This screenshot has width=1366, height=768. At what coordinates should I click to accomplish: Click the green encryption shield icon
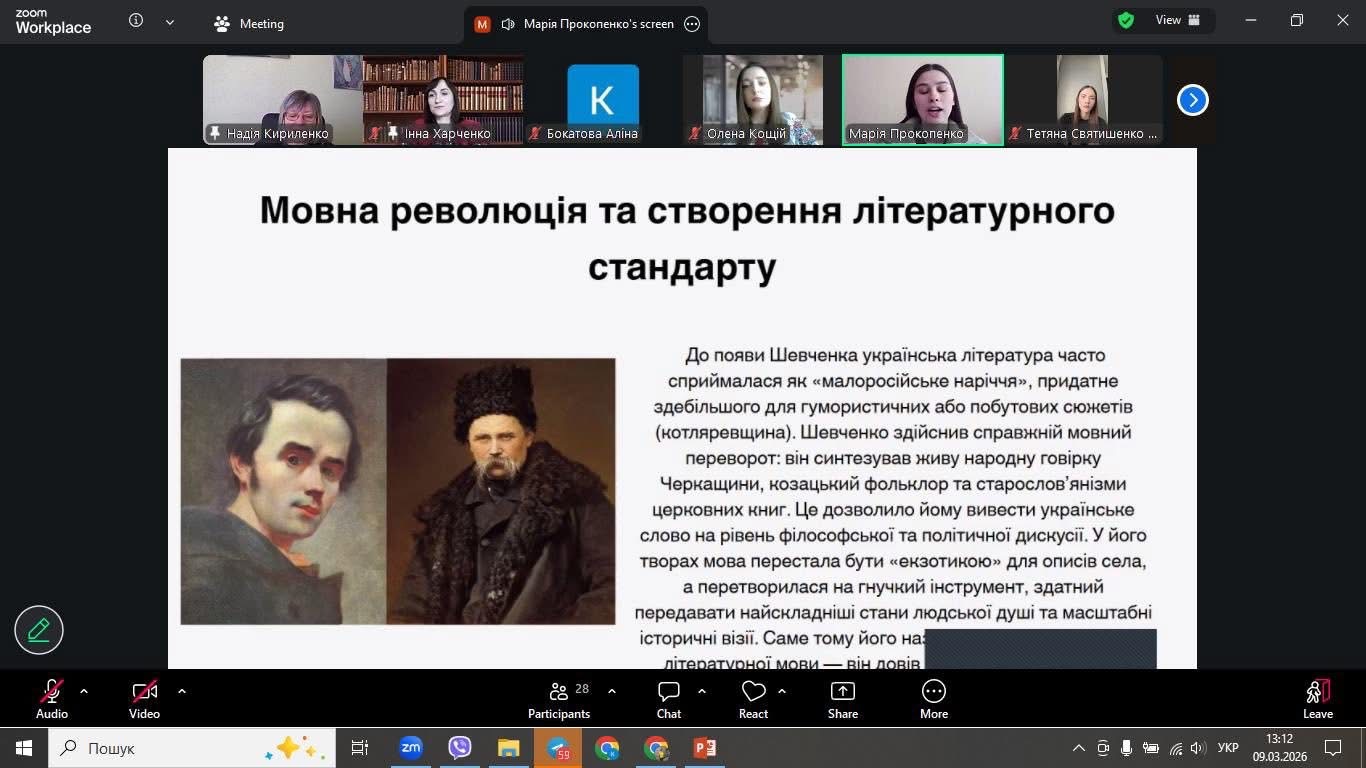pos(1126,20)
